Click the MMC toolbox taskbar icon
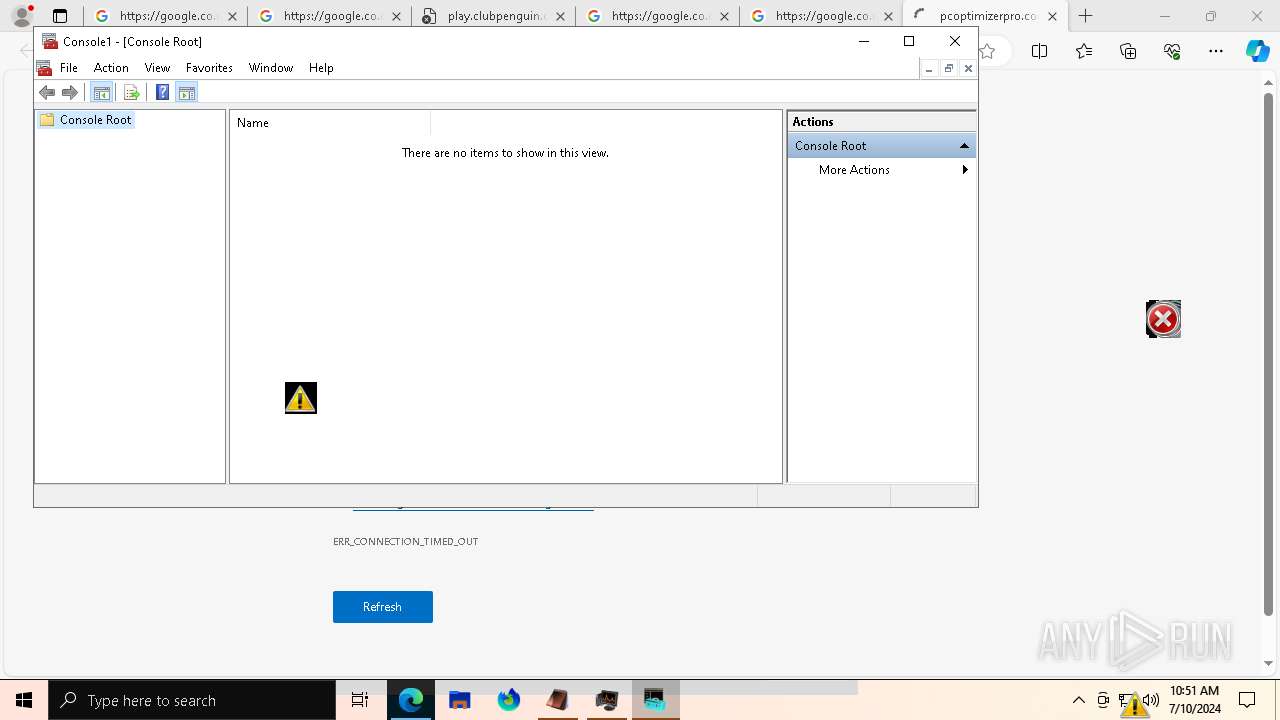Screen dimensions: 1280x720 pos(655,700)
